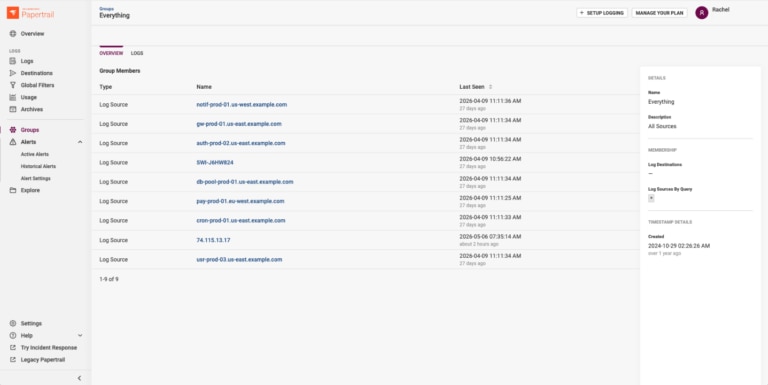Click the Legacy Papertrail external icon

pyautogui.click(x=13, y=360)
